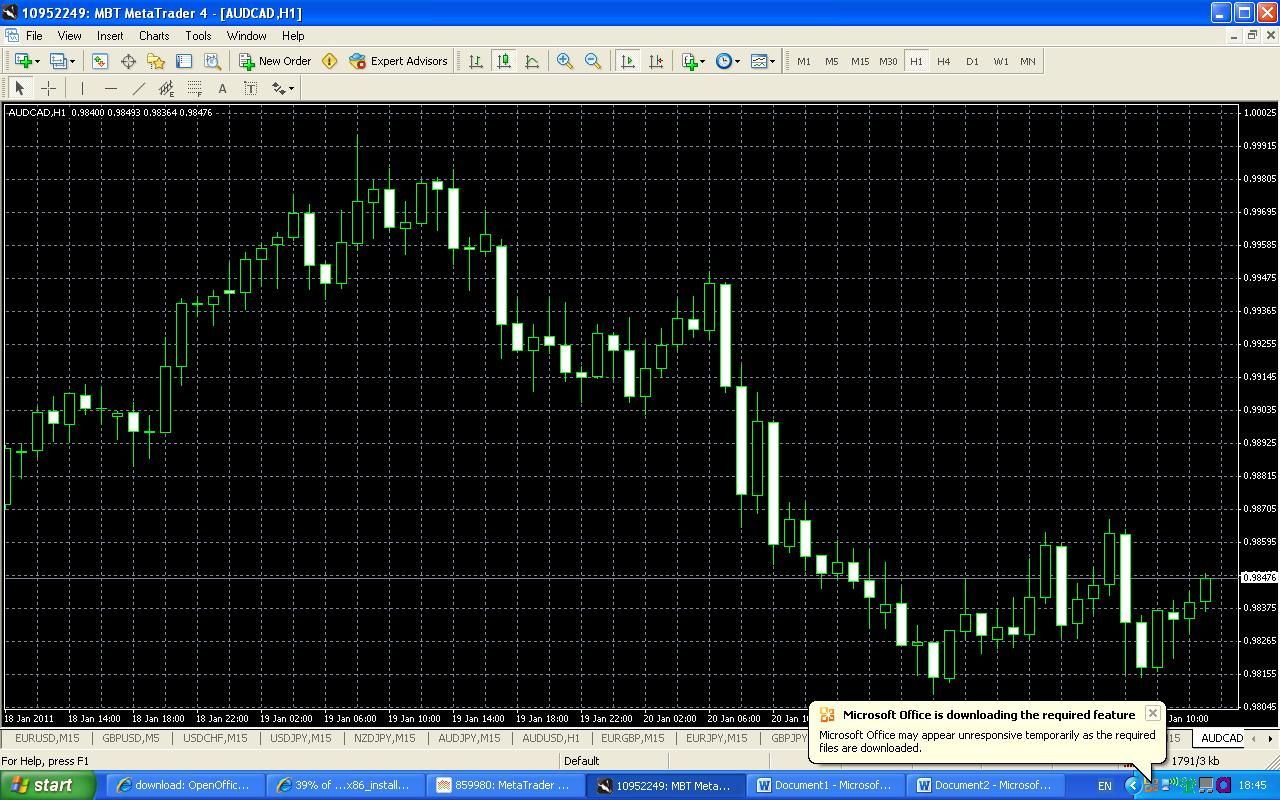Image resolution: width=1280 pixels, height=800 pixels.
Task: Click the yellow diamond alert icon
Action: click(330, 61)
